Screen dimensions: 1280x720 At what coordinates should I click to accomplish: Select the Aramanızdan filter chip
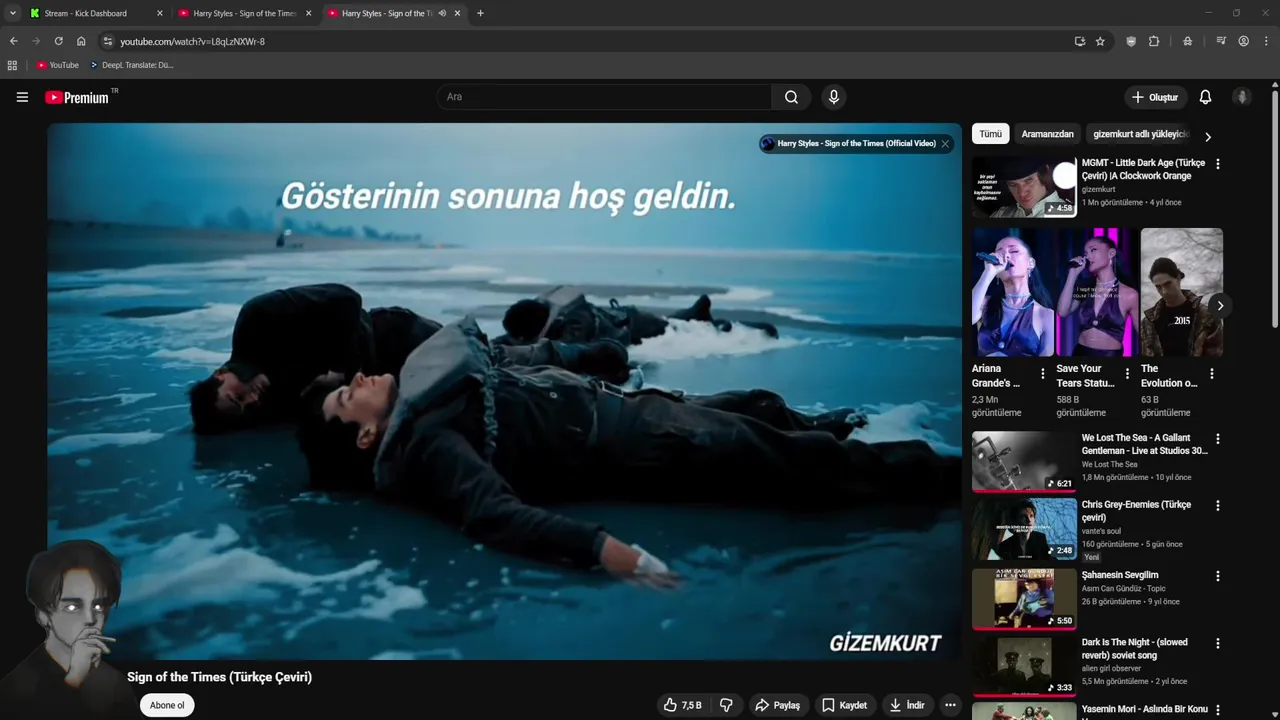(x=1047, y=134)
